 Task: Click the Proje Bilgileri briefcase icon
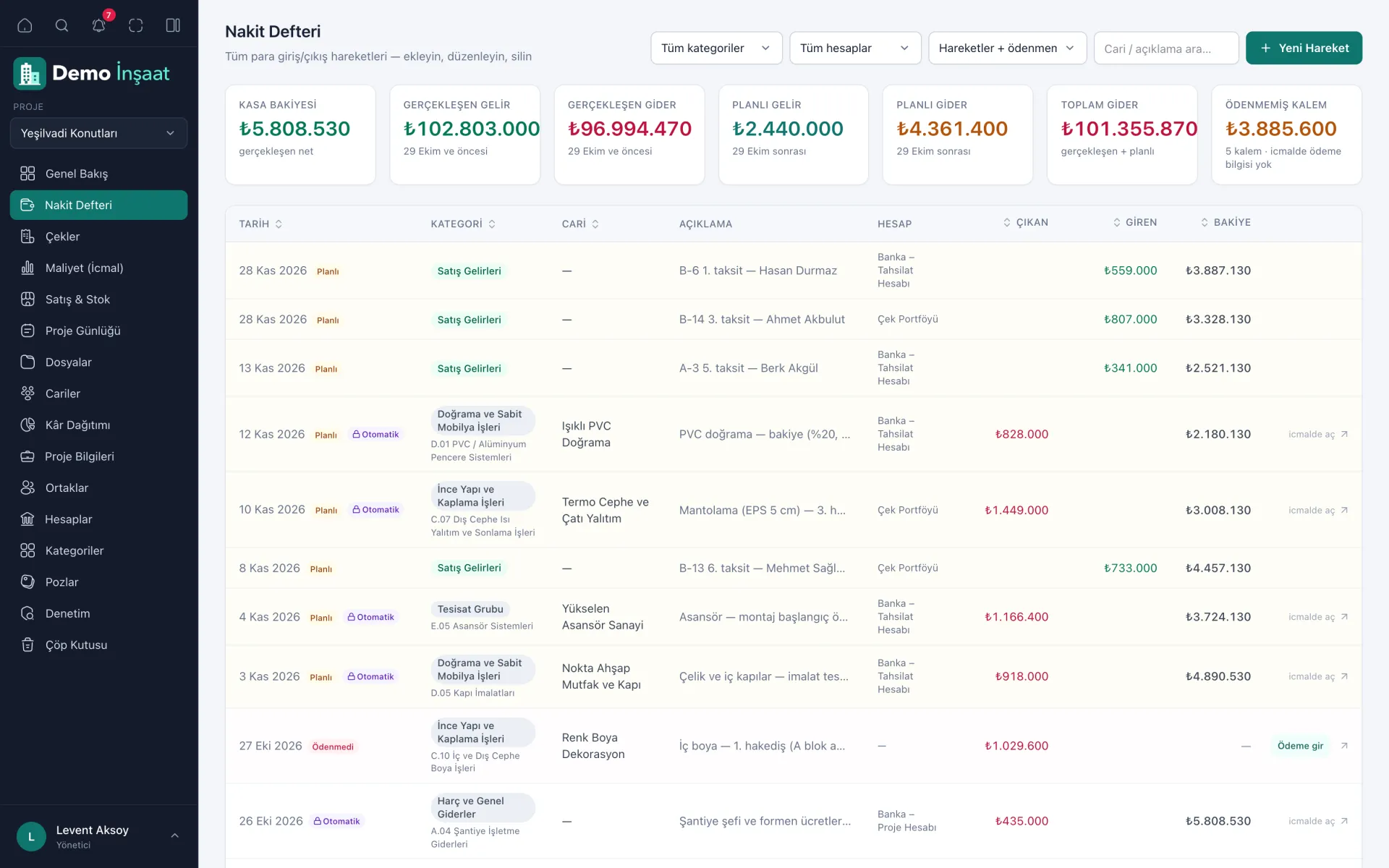tap(27, 456)
